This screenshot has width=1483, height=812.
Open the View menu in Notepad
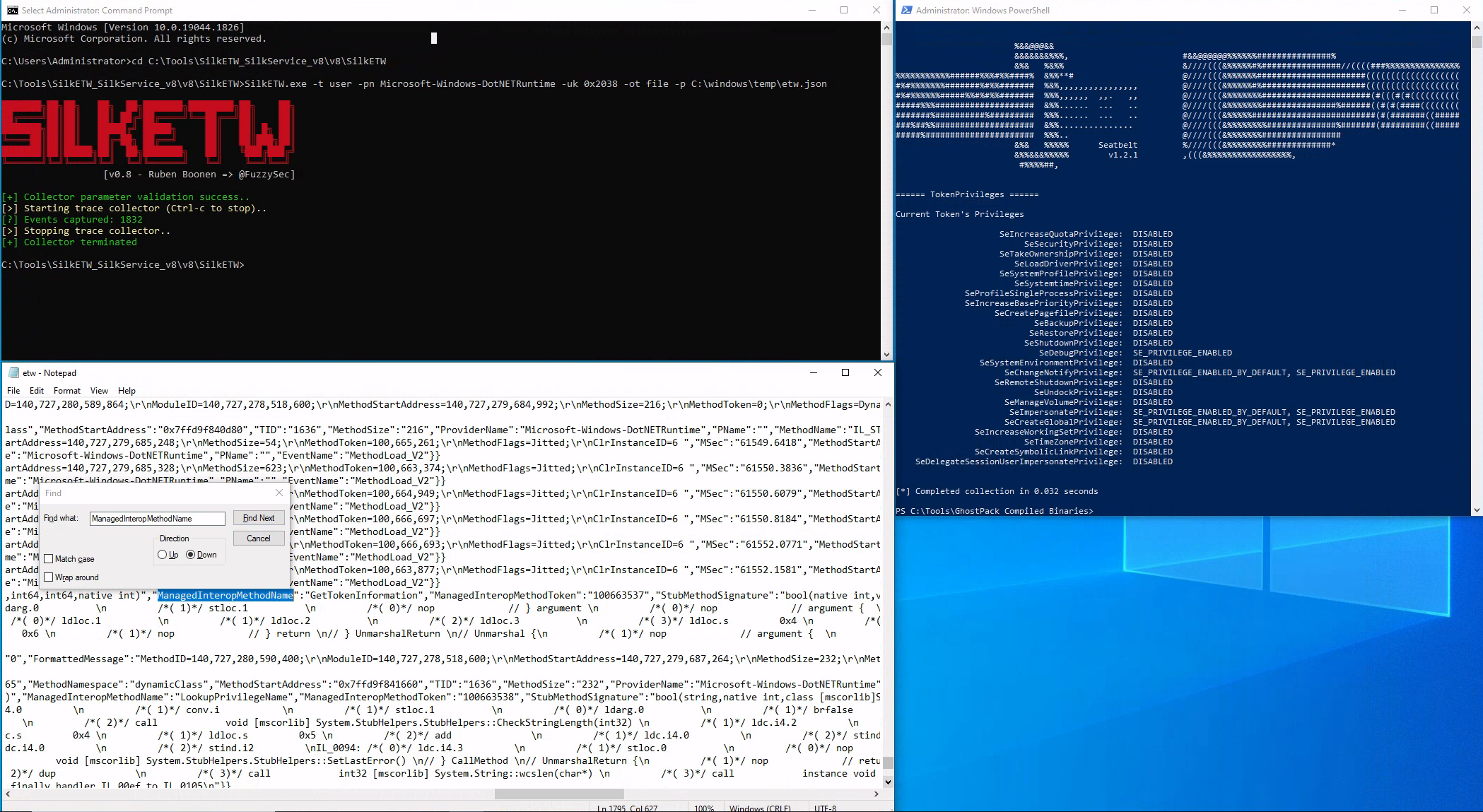(99, 391)
